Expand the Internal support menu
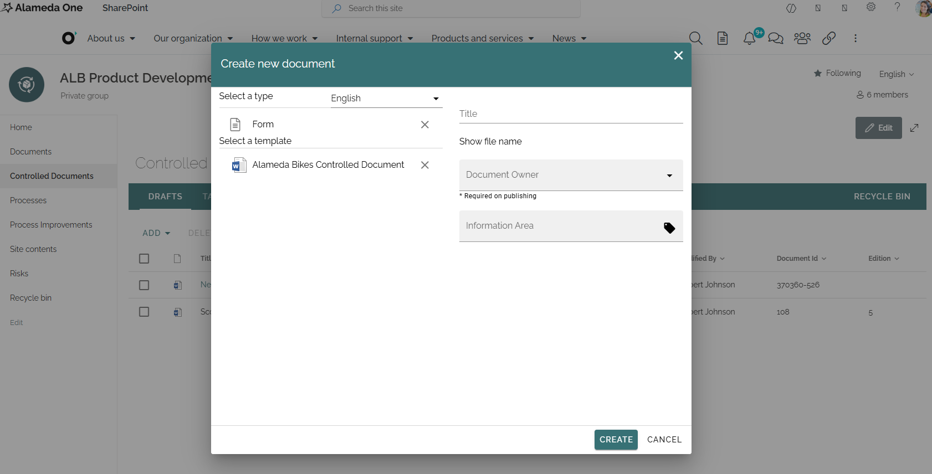This screenshot has width=932, height=474. (374, 38)
